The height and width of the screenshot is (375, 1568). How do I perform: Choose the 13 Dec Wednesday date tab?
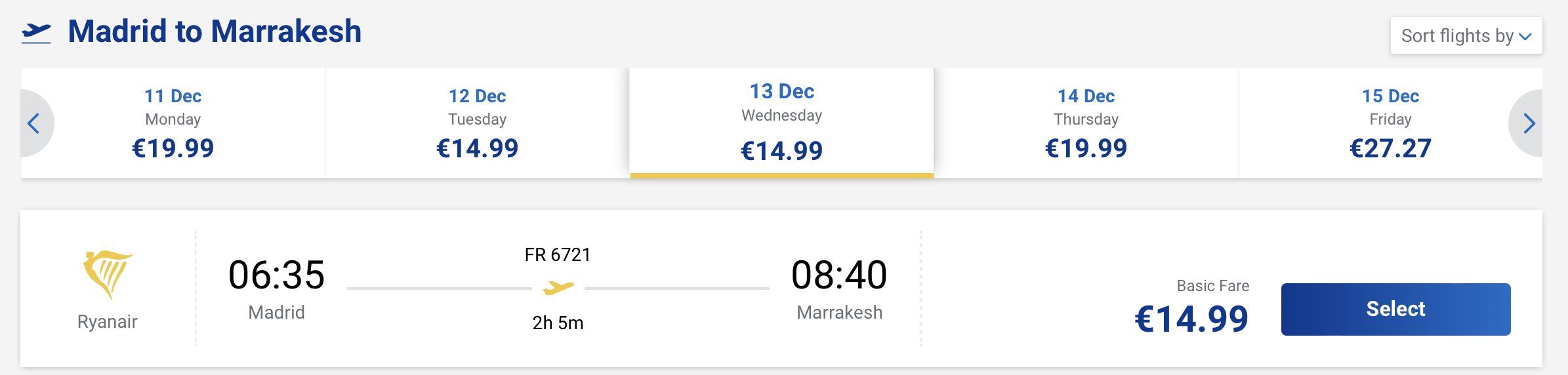(x=781, y=122)
